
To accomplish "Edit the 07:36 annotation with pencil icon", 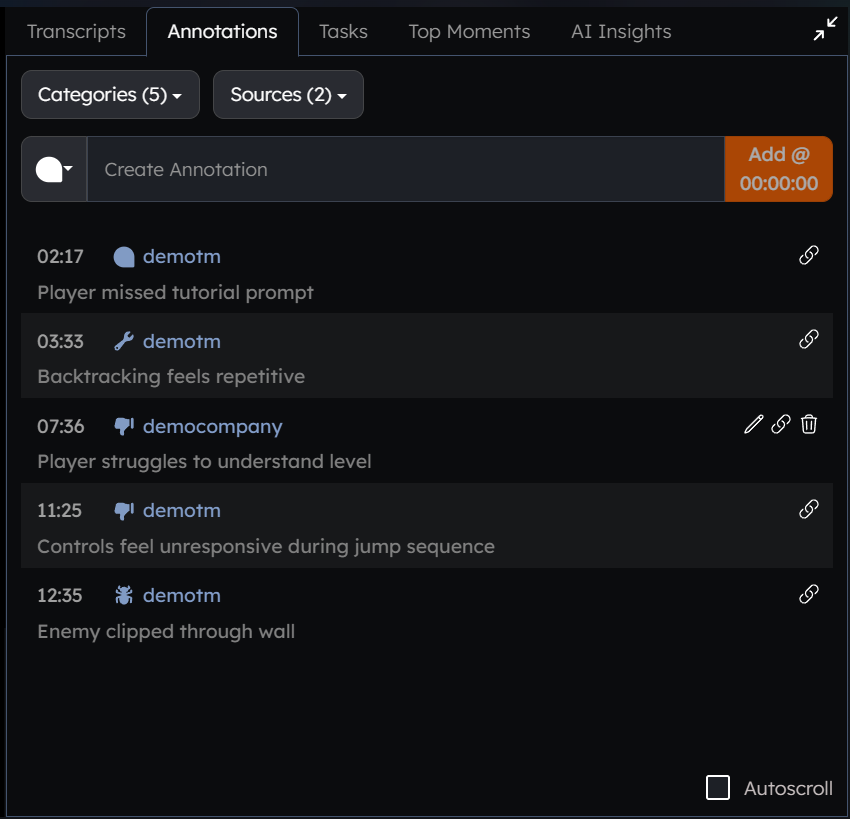I will pyautogui.click(x=753, y=424).
